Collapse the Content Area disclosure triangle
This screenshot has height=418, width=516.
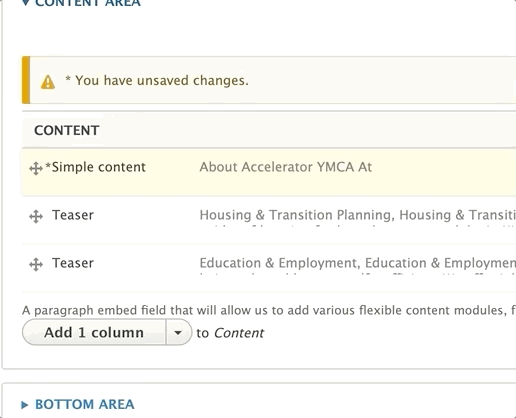point(25,3)
